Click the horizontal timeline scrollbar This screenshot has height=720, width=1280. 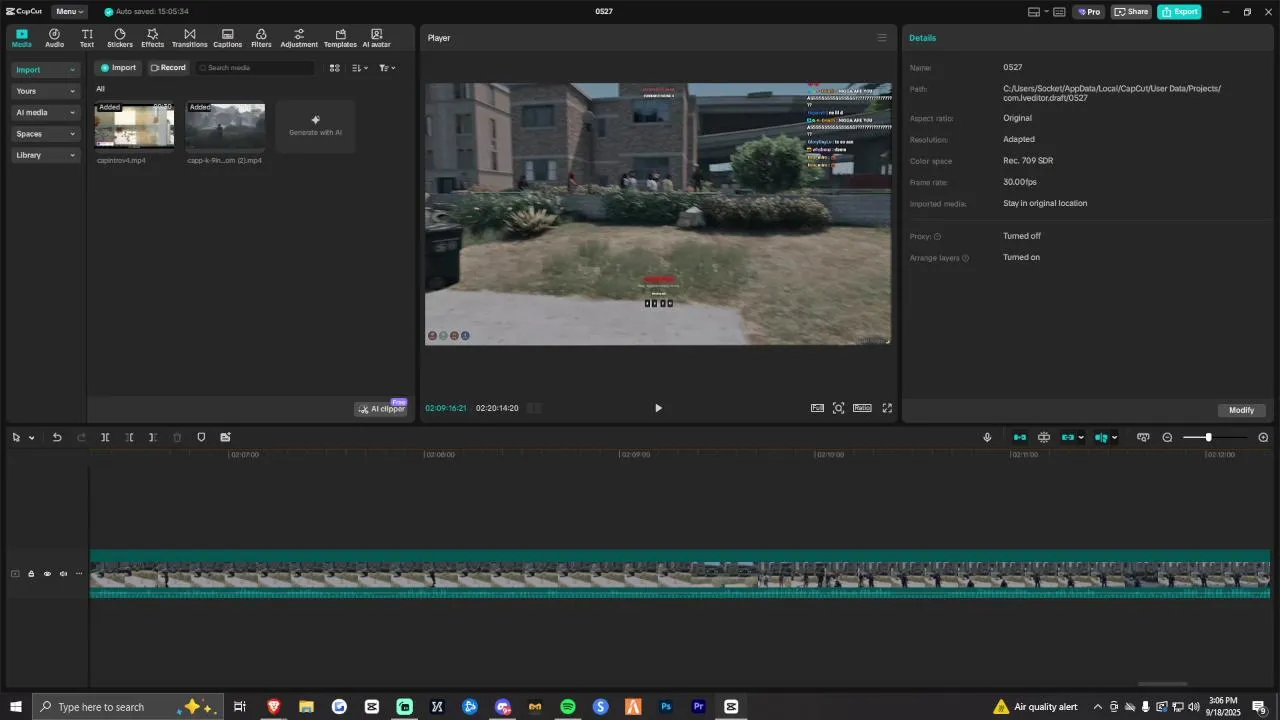tap(1162, 684)
